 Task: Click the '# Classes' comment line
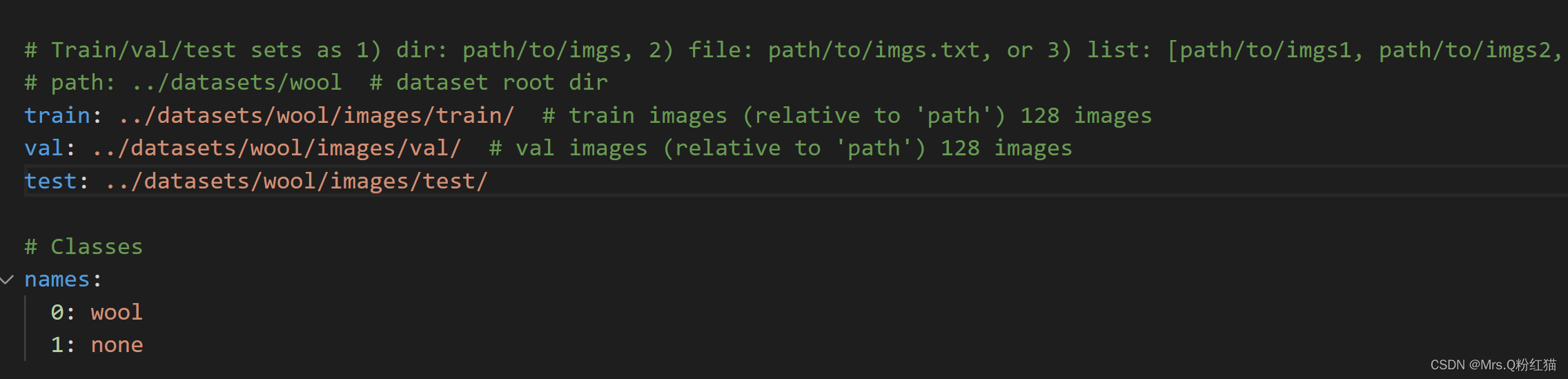coord(84,246)
